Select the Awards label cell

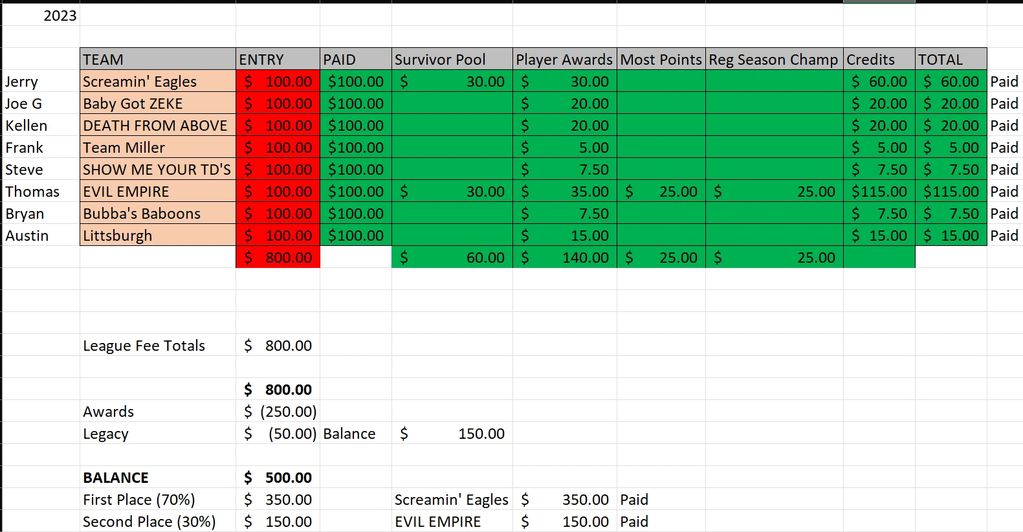coord(158,412)
